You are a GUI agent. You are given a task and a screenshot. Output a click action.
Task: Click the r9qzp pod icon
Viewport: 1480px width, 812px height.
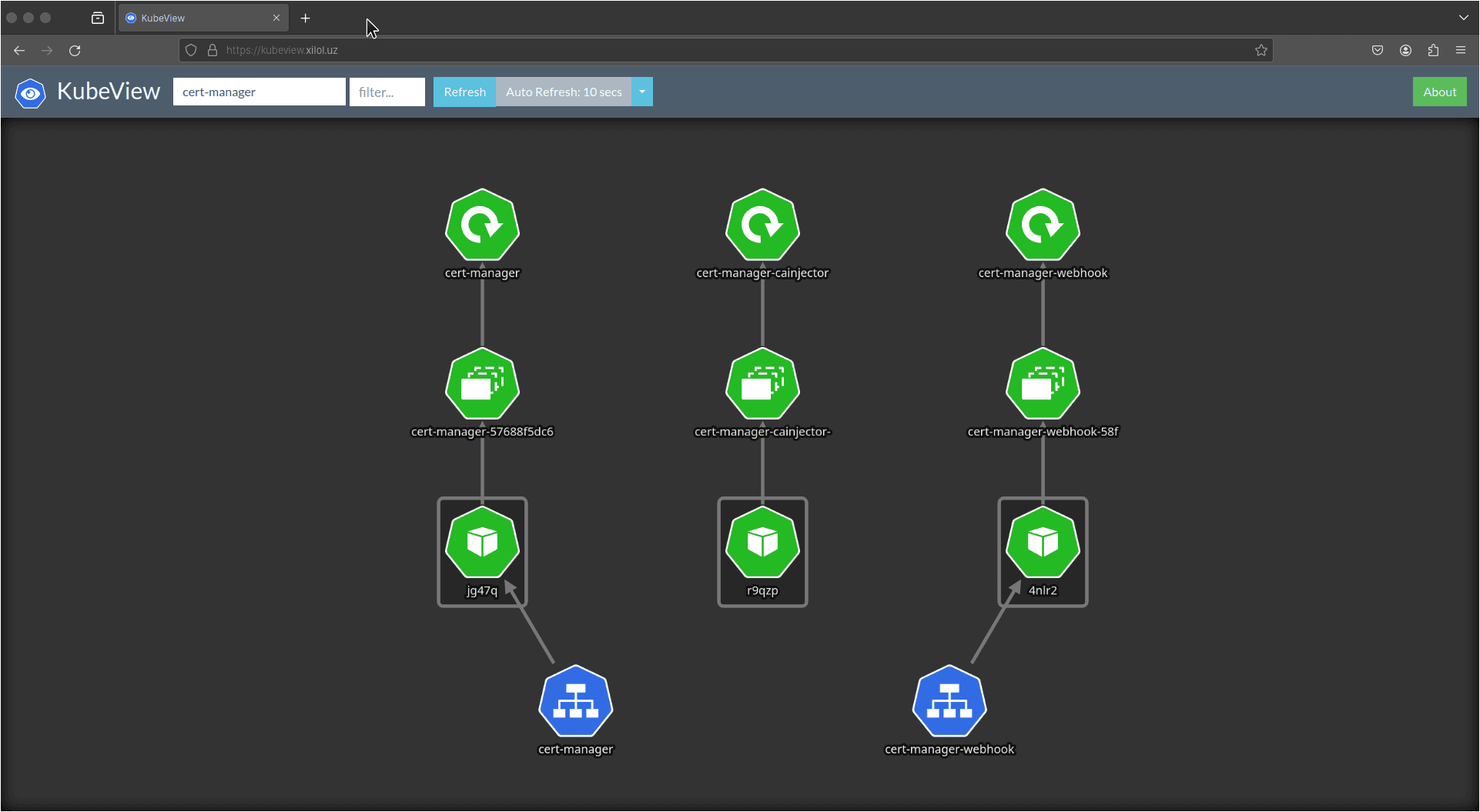(762, 543)
